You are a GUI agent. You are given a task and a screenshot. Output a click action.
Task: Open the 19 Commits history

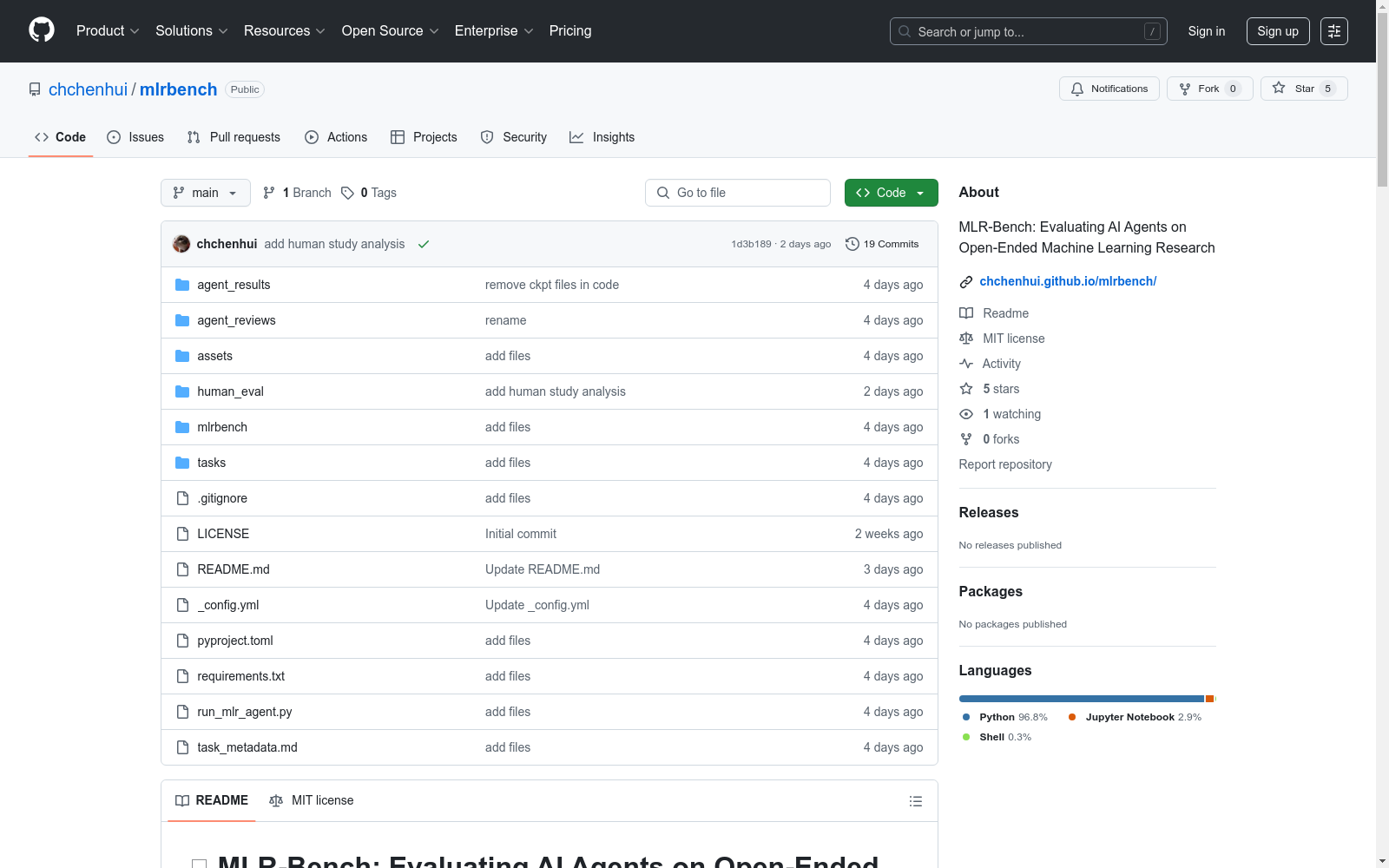882,244
